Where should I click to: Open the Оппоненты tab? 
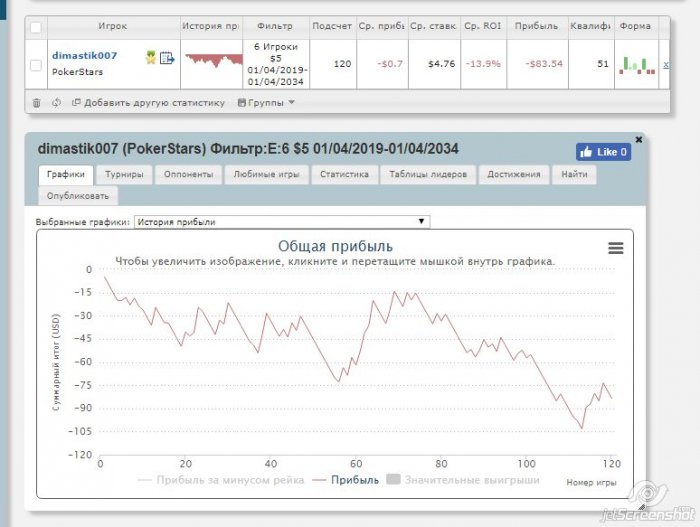tap(188, 174)
